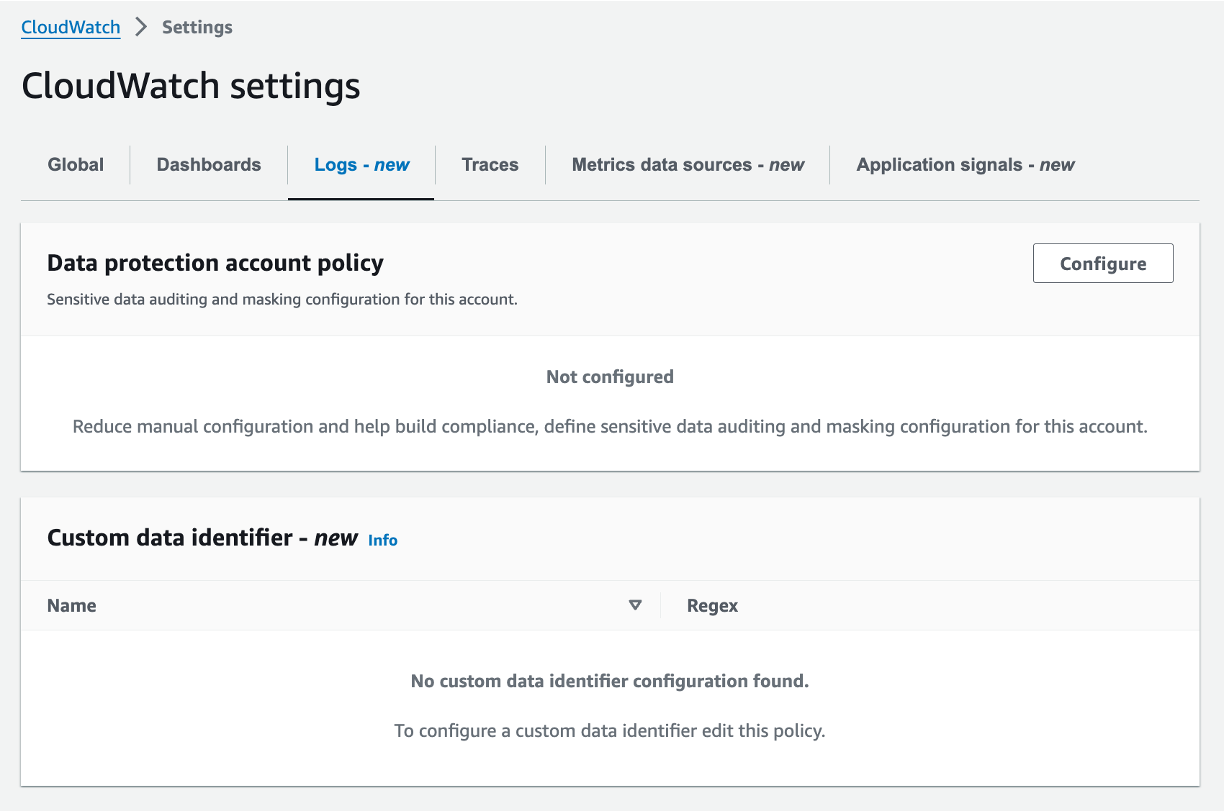Open the Dashboards settings tab
The image size is (1224, 812).
[x=207, y=165]
